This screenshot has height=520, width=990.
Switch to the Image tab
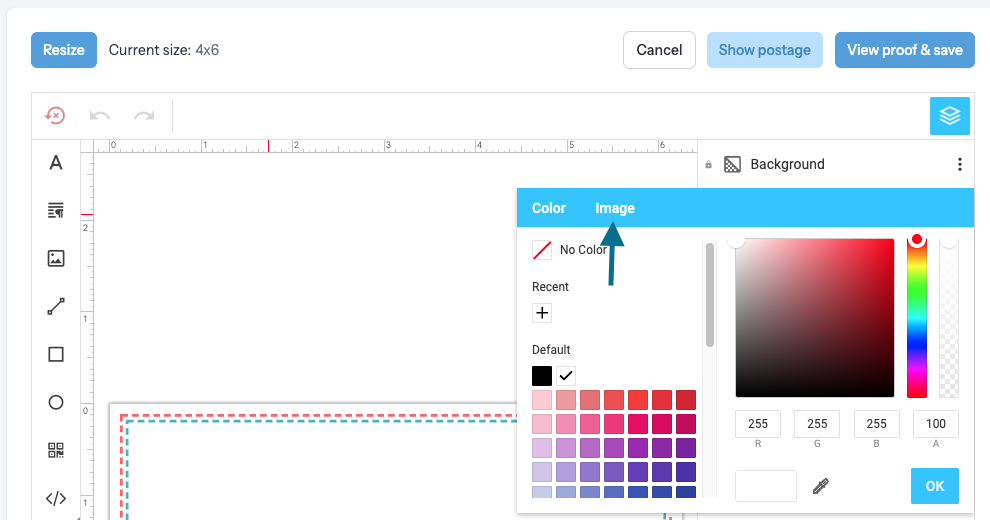pyautogui.click(x=615, y=208)
